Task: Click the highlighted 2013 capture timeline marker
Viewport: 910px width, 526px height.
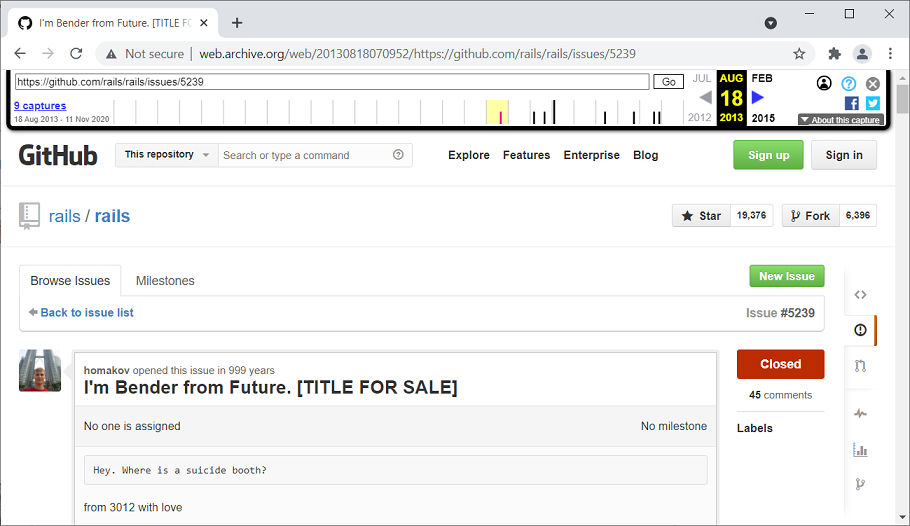Action: pyautogui.click(x=498, y=112)
